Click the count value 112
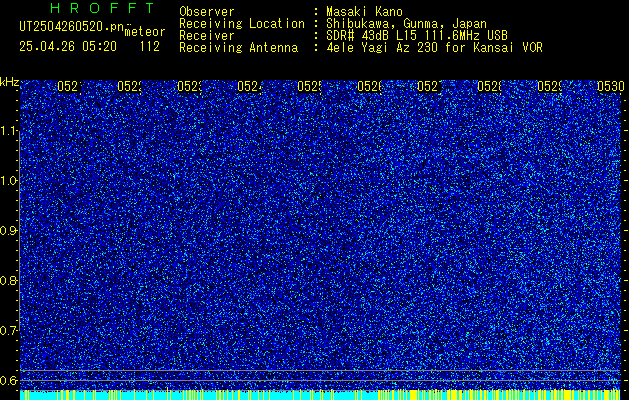Screen dimensions: 629x400 click(x=150, y=47)
